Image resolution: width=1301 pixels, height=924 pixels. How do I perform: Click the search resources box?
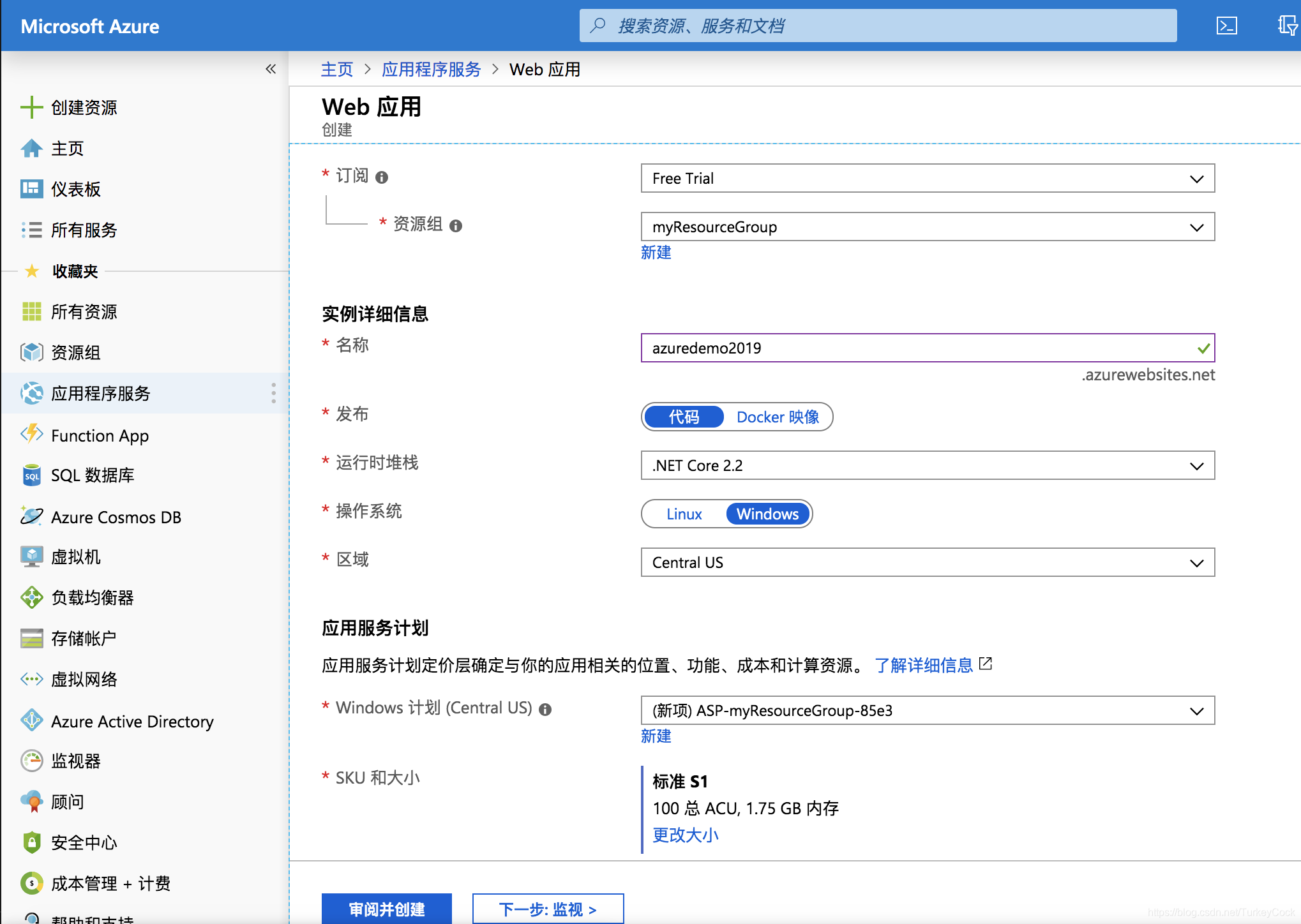(x=878, y=26)
